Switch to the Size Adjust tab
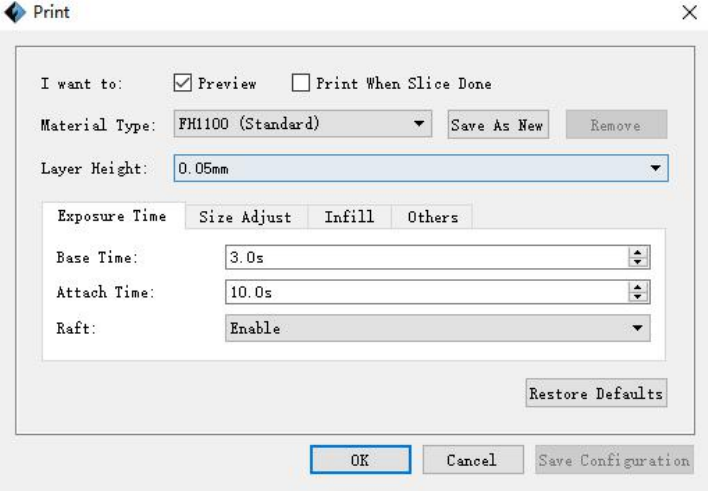Image resolution: width=708 pixels, height=491 pixels. [x=245, y=217]
